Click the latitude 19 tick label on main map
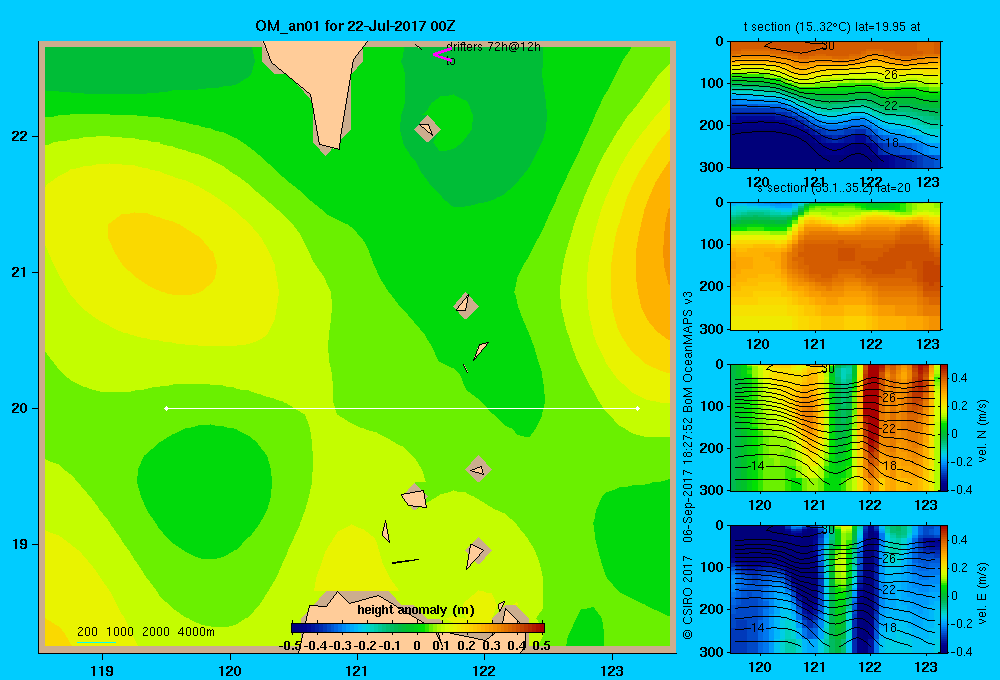Screen dimensions: 1000x680 tap(20, 544)
